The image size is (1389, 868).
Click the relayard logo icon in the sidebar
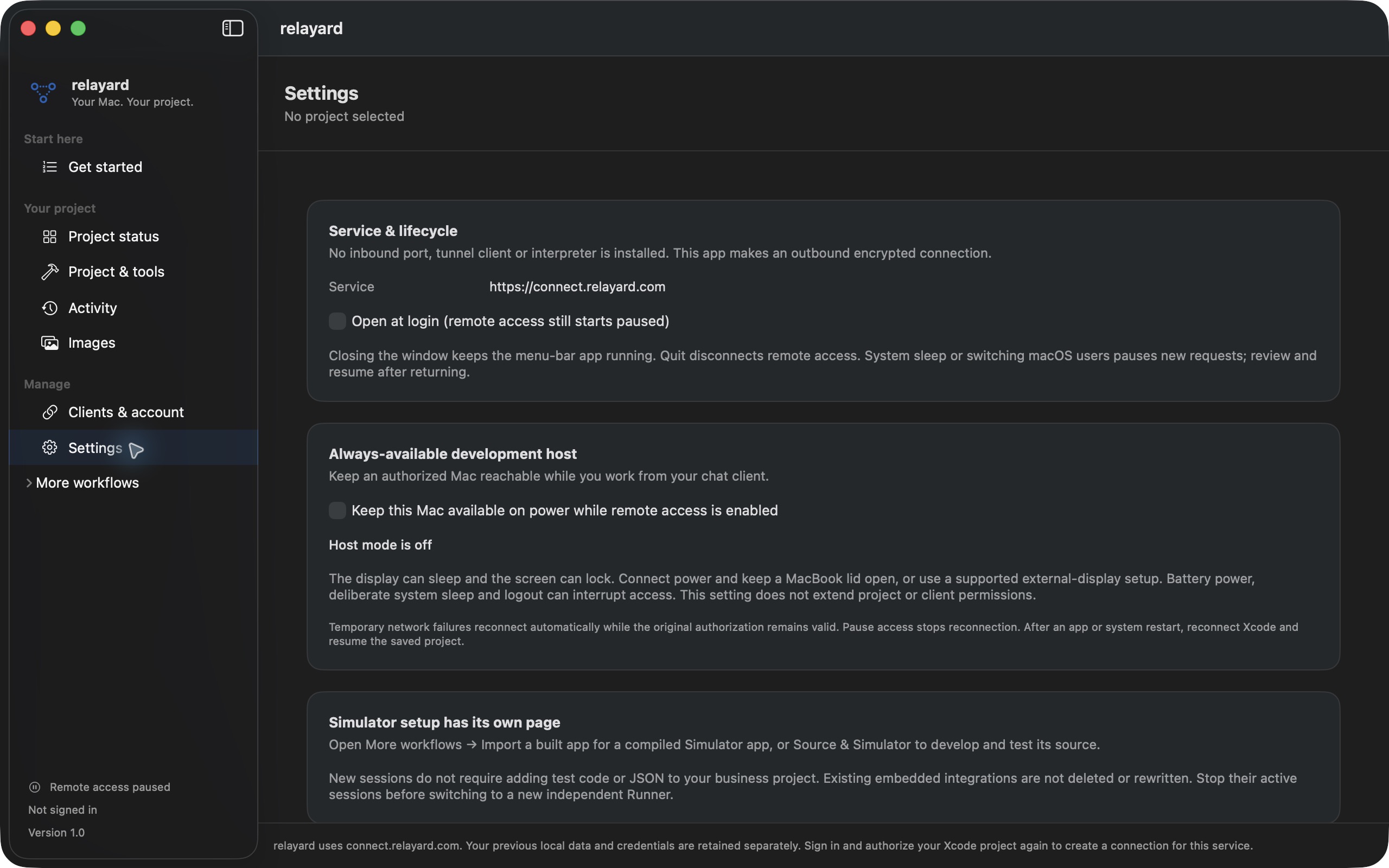(x=43, y=92)
